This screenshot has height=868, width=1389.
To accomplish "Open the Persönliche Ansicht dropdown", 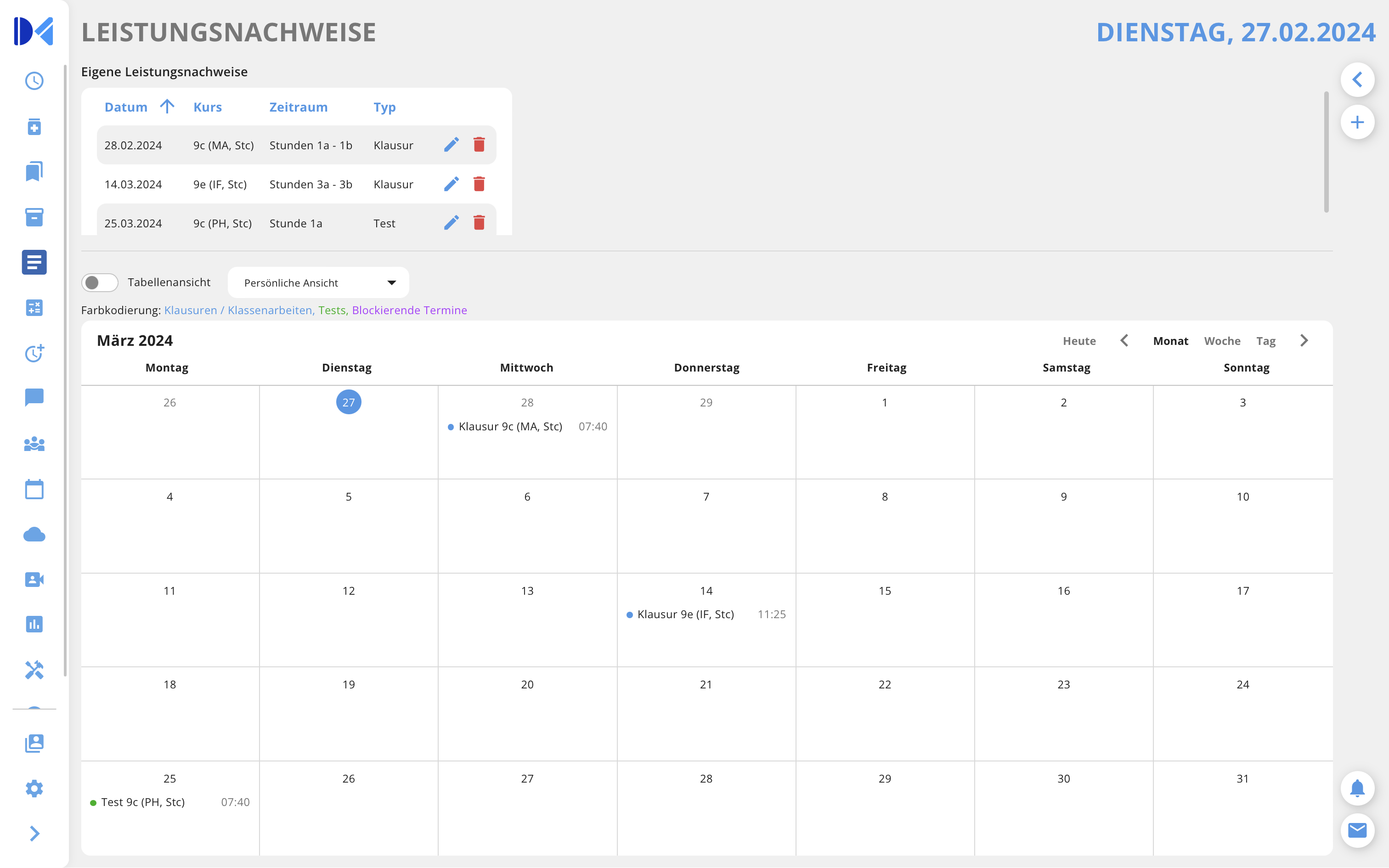I will coord(319,282).
